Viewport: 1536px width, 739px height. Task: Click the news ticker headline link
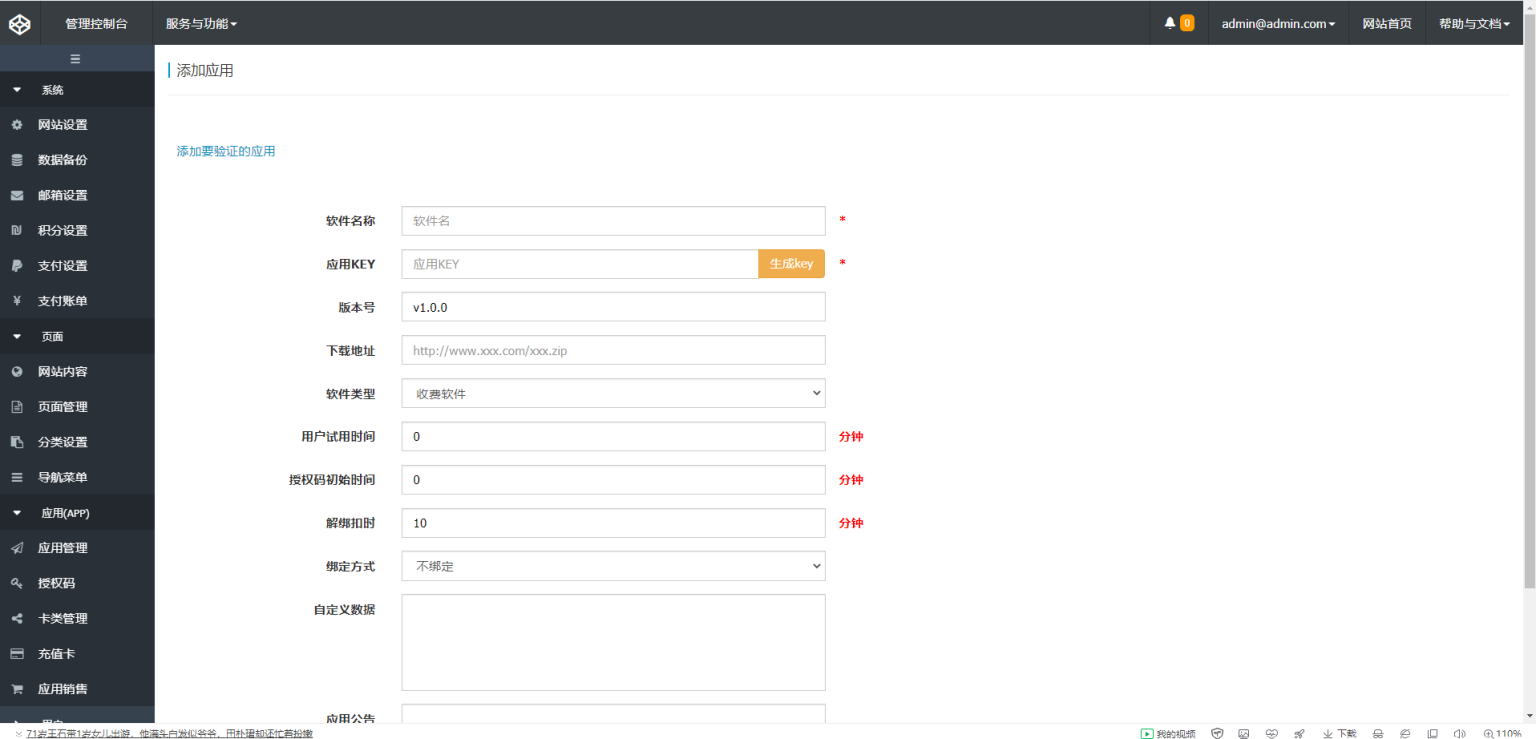(170, 733)
